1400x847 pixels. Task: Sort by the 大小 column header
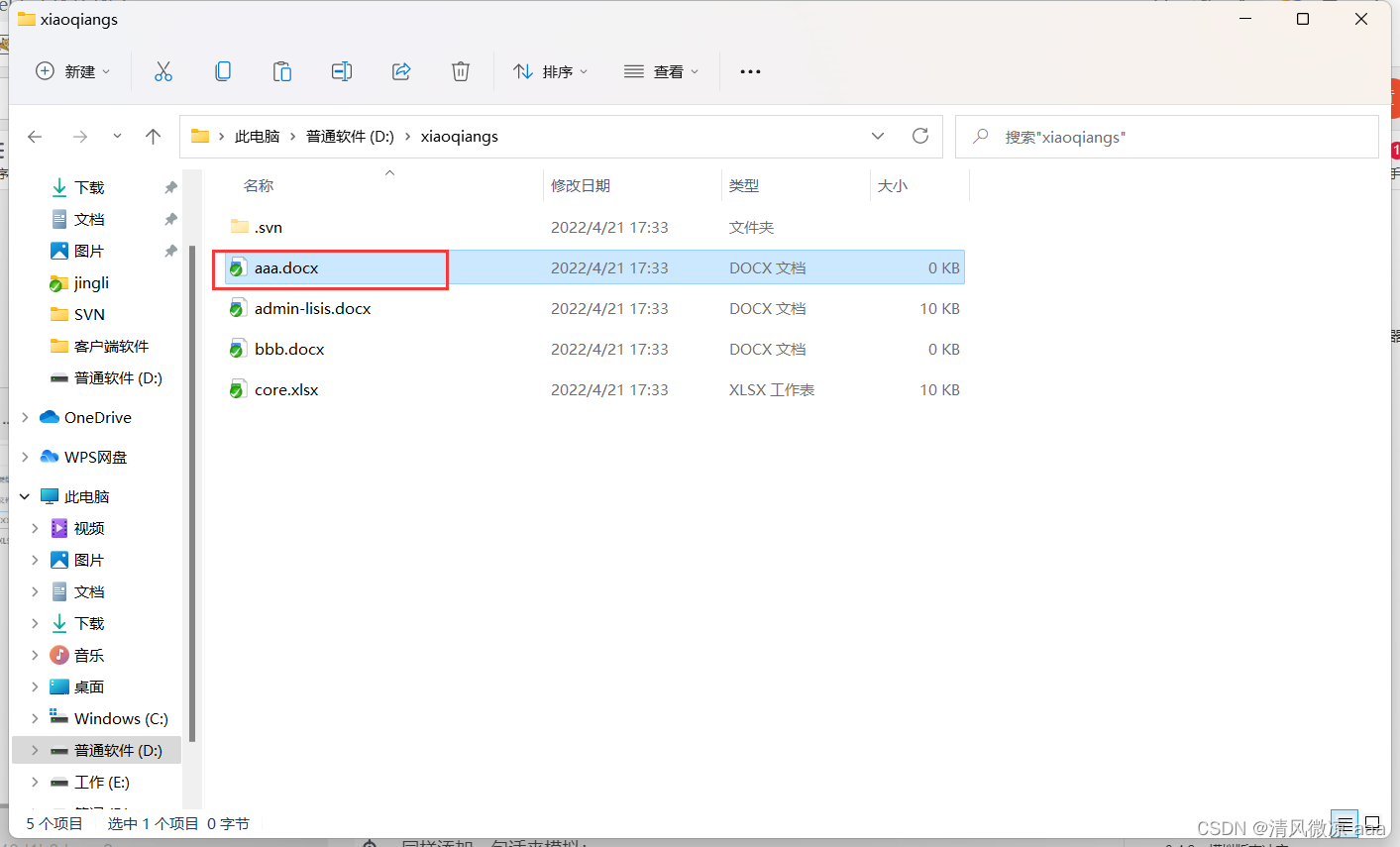(x=893, y=185)
